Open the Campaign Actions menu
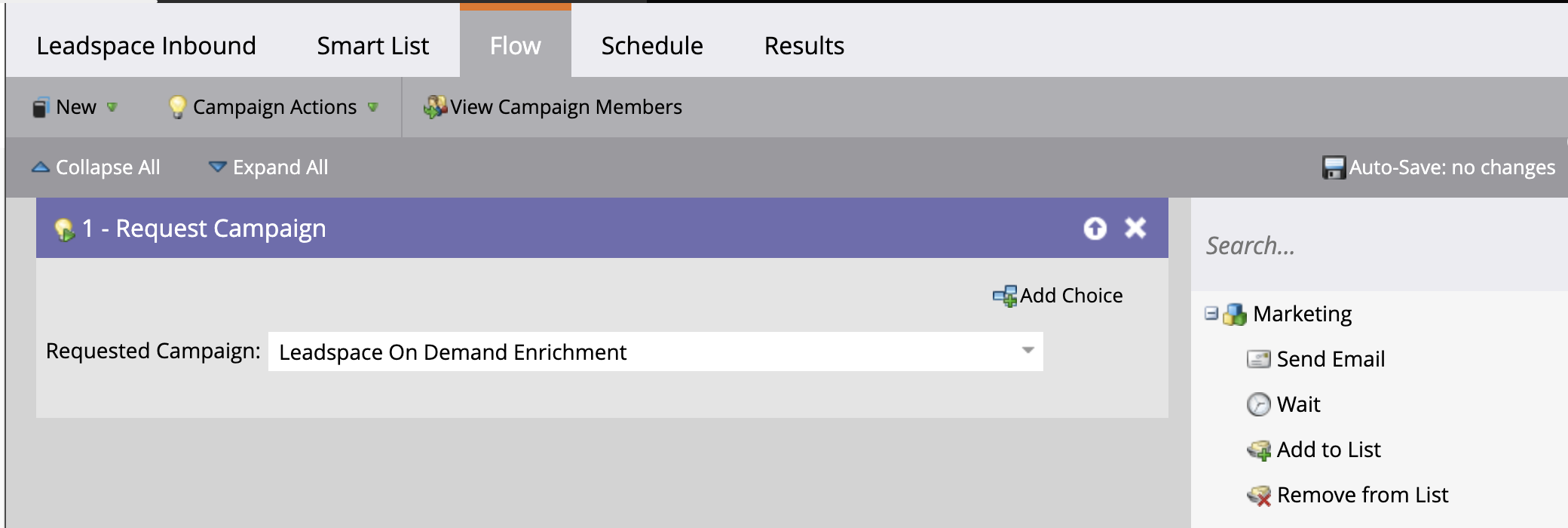Screen dimensions: 1568x528 pos(274,107)
